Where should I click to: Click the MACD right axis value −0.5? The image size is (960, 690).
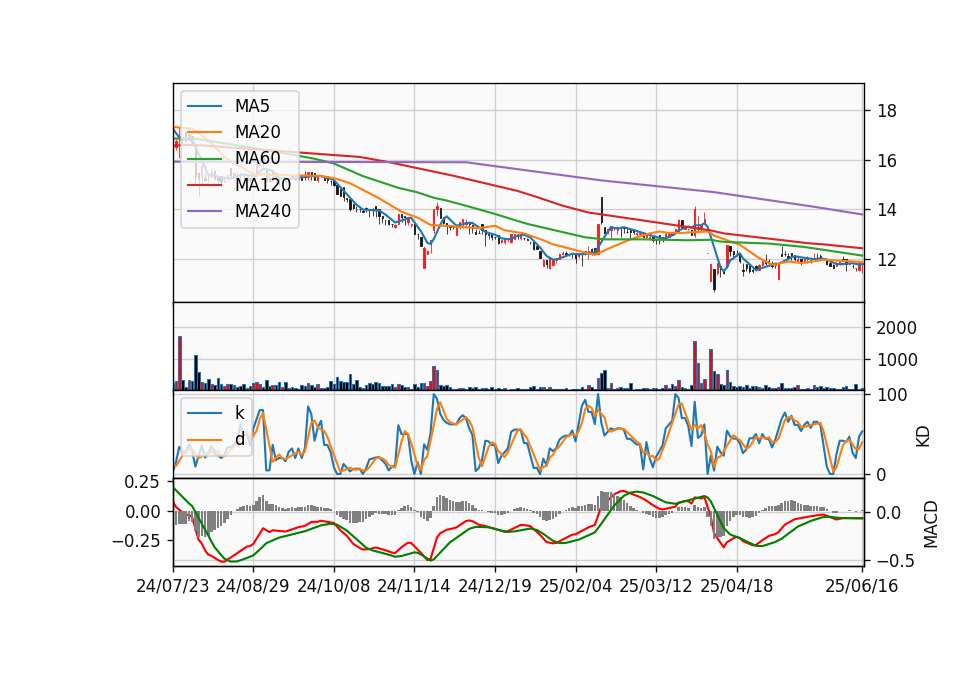pos(896,561)
